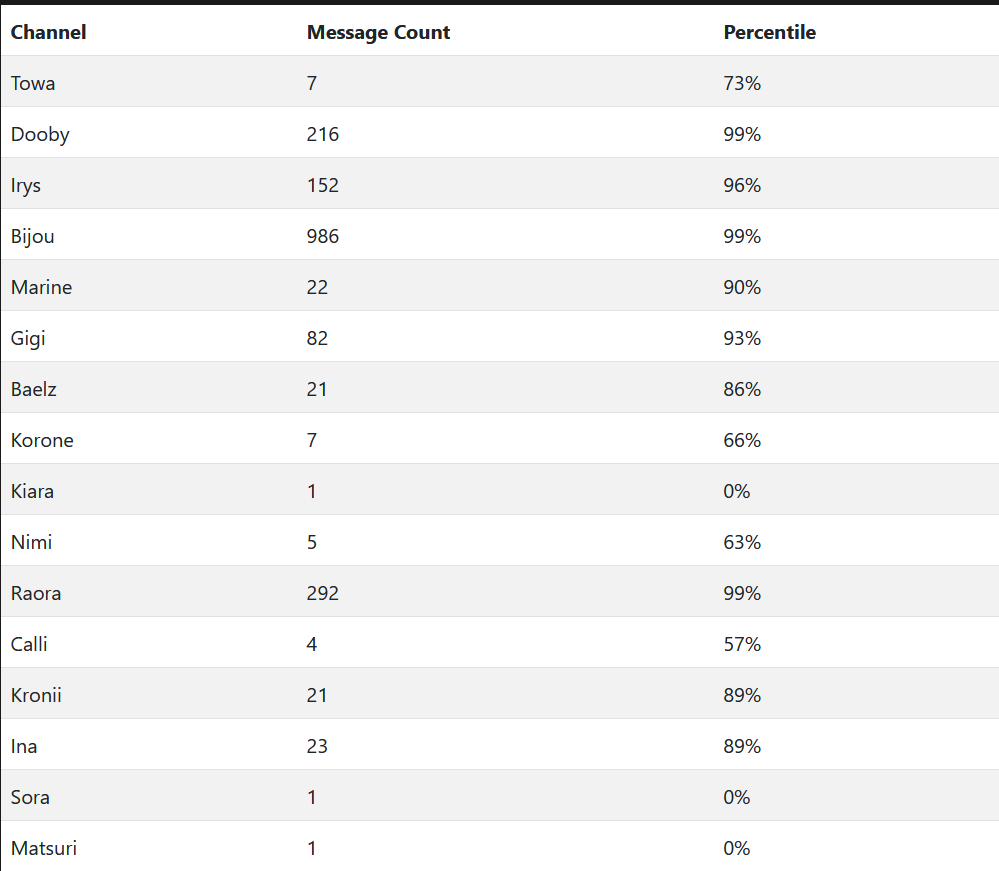Click Ina's message count of 23

click(317, 746)
